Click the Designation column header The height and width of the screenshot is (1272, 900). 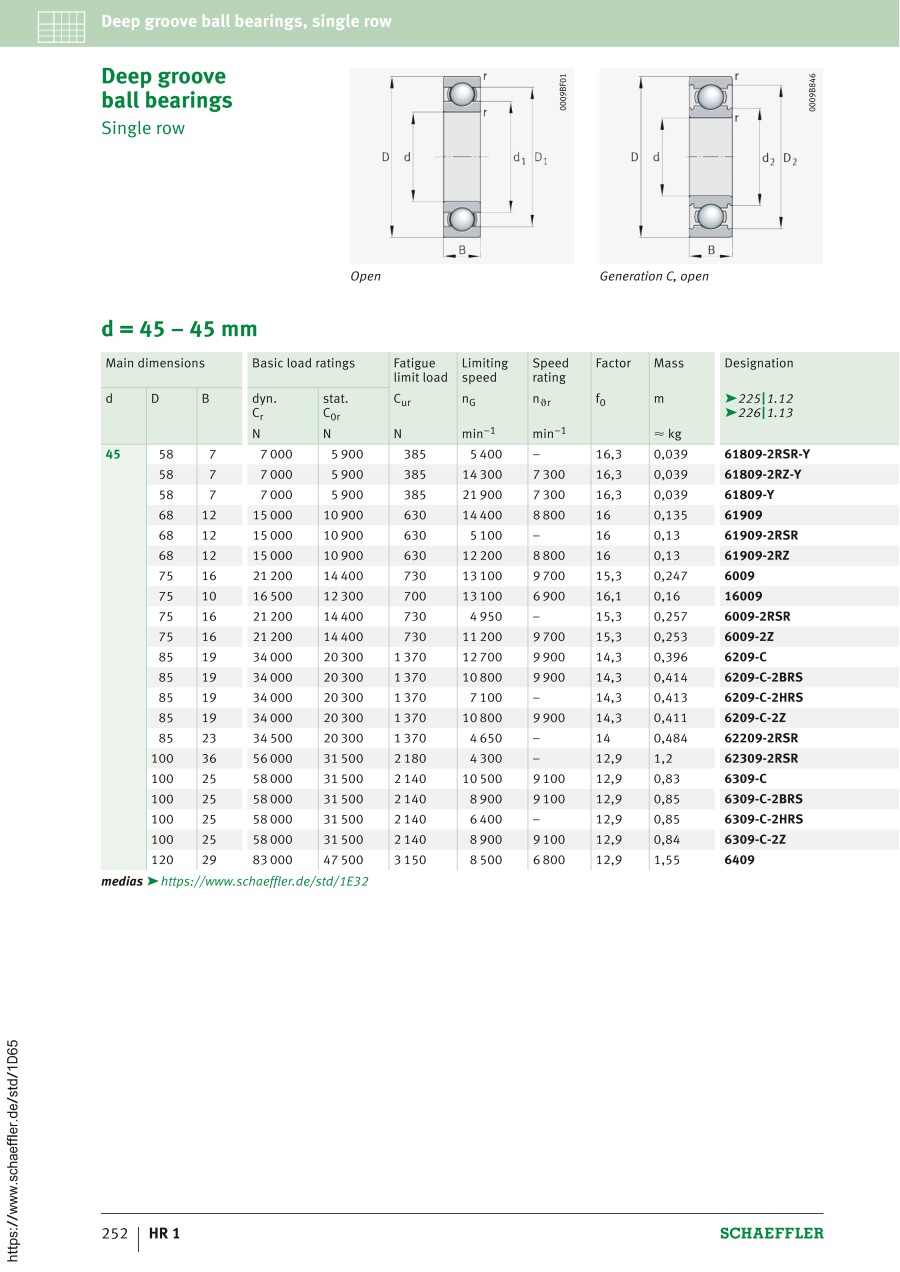(x=759, y=363)
